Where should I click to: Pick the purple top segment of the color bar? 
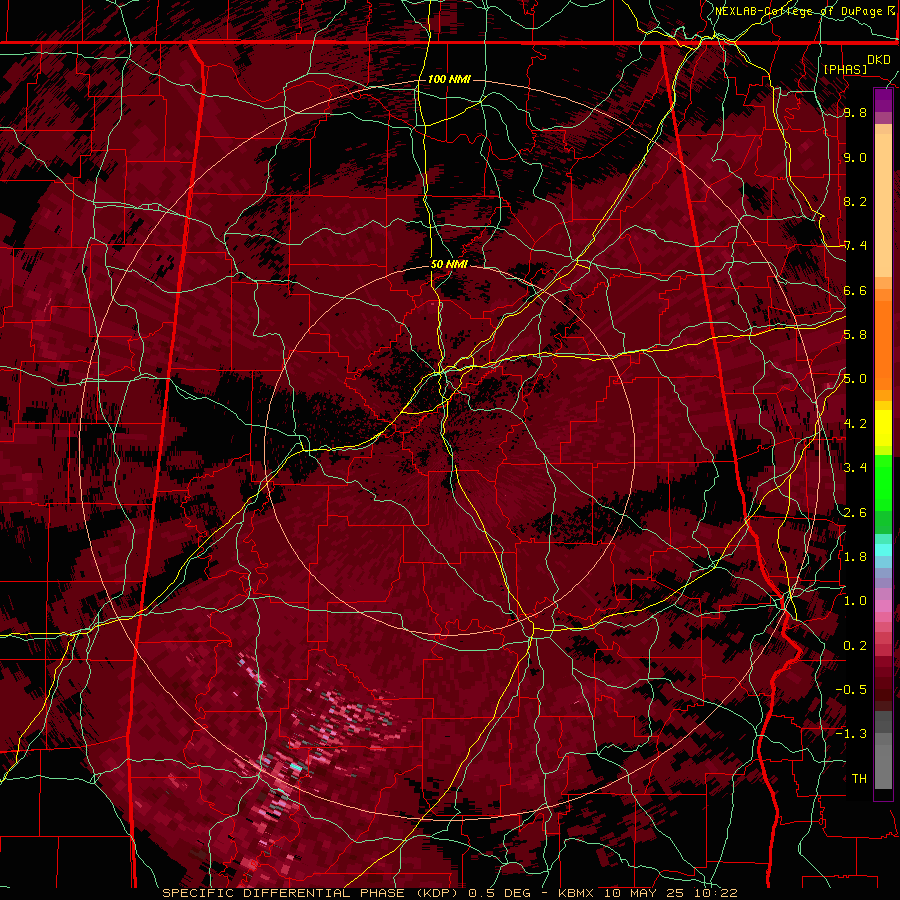click(x=883, y=100)
